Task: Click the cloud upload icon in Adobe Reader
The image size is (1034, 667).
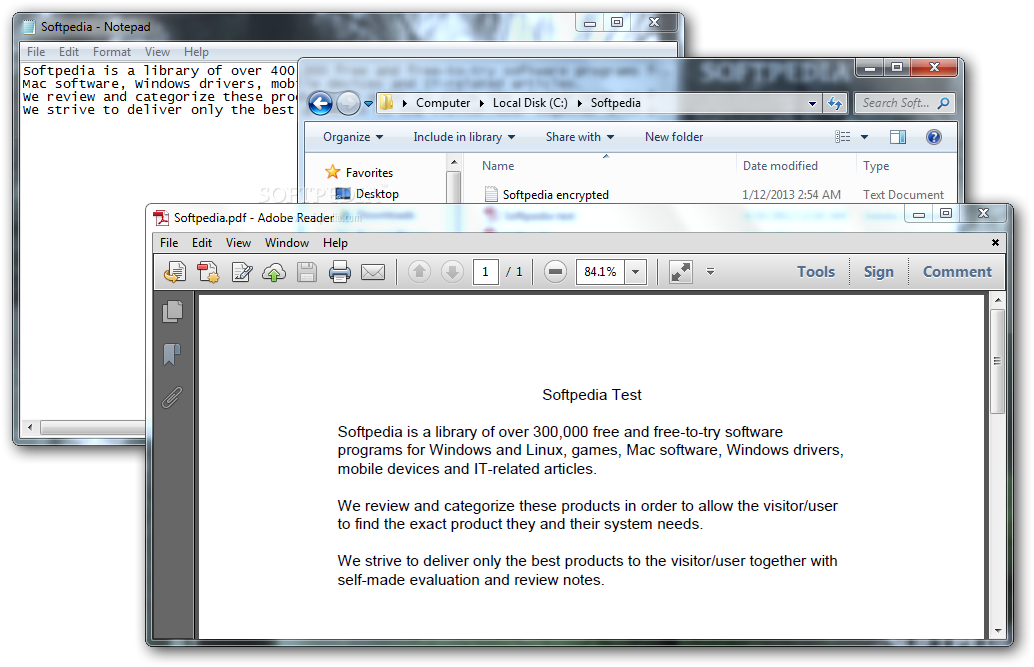Action: pos(274,272)
